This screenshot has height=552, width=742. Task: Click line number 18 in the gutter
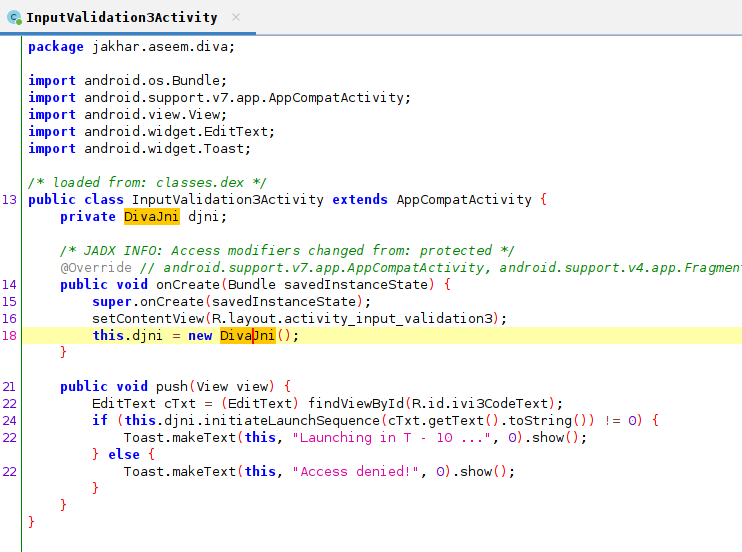click(x=9, y=336)
